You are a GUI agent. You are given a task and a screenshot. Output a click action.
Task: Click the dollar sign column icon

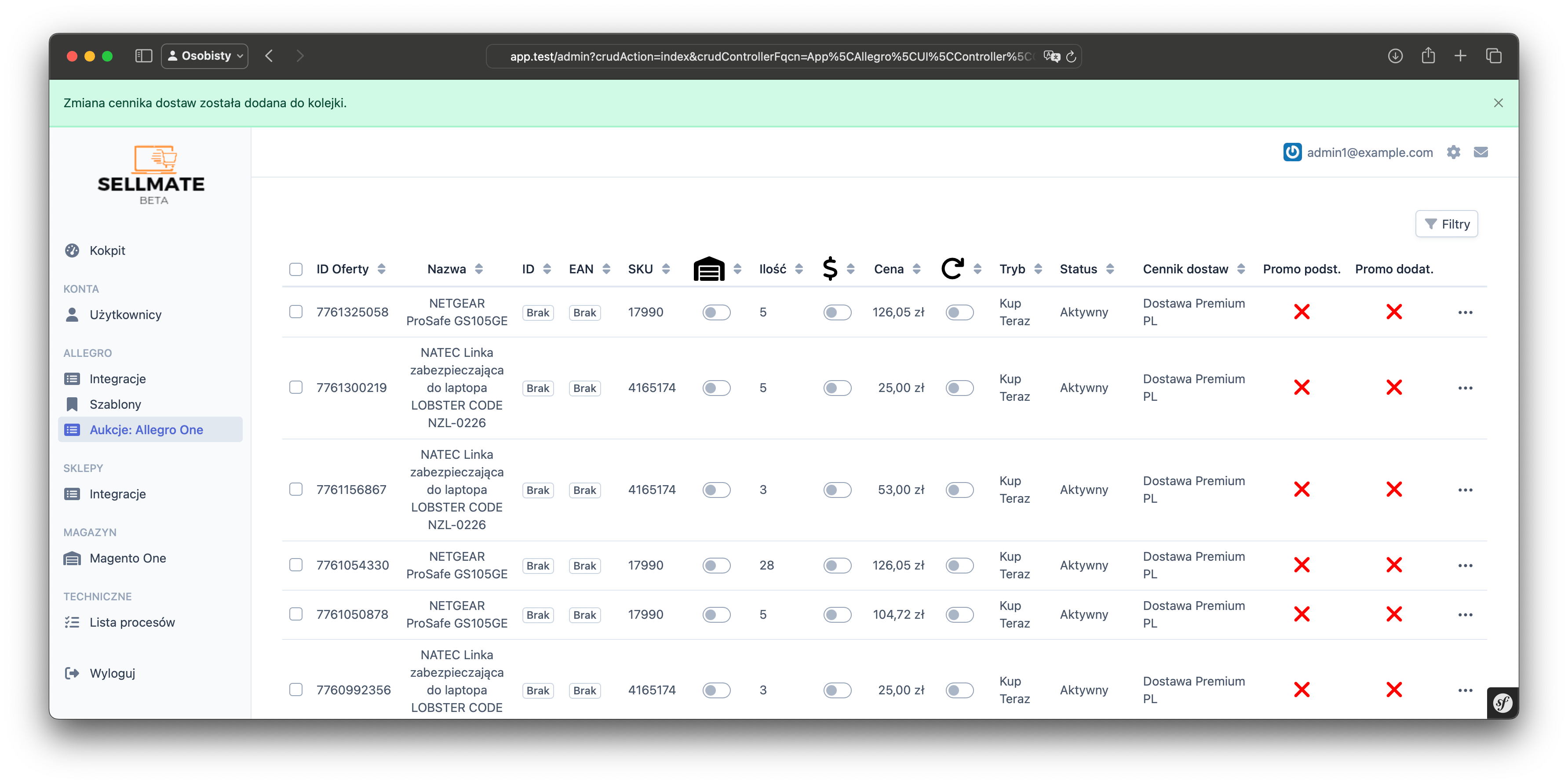(830, 269)
